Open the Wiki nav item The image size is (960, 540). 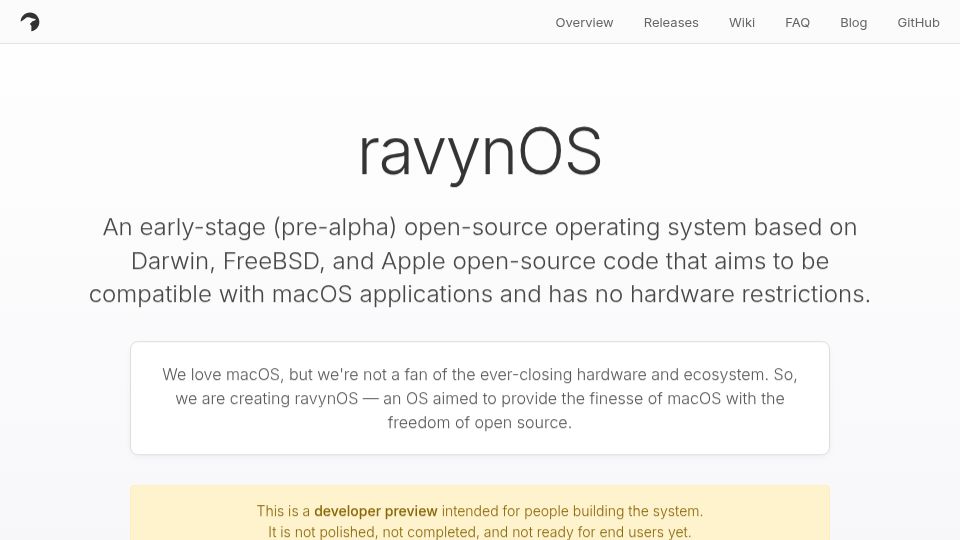pos(741,23)
